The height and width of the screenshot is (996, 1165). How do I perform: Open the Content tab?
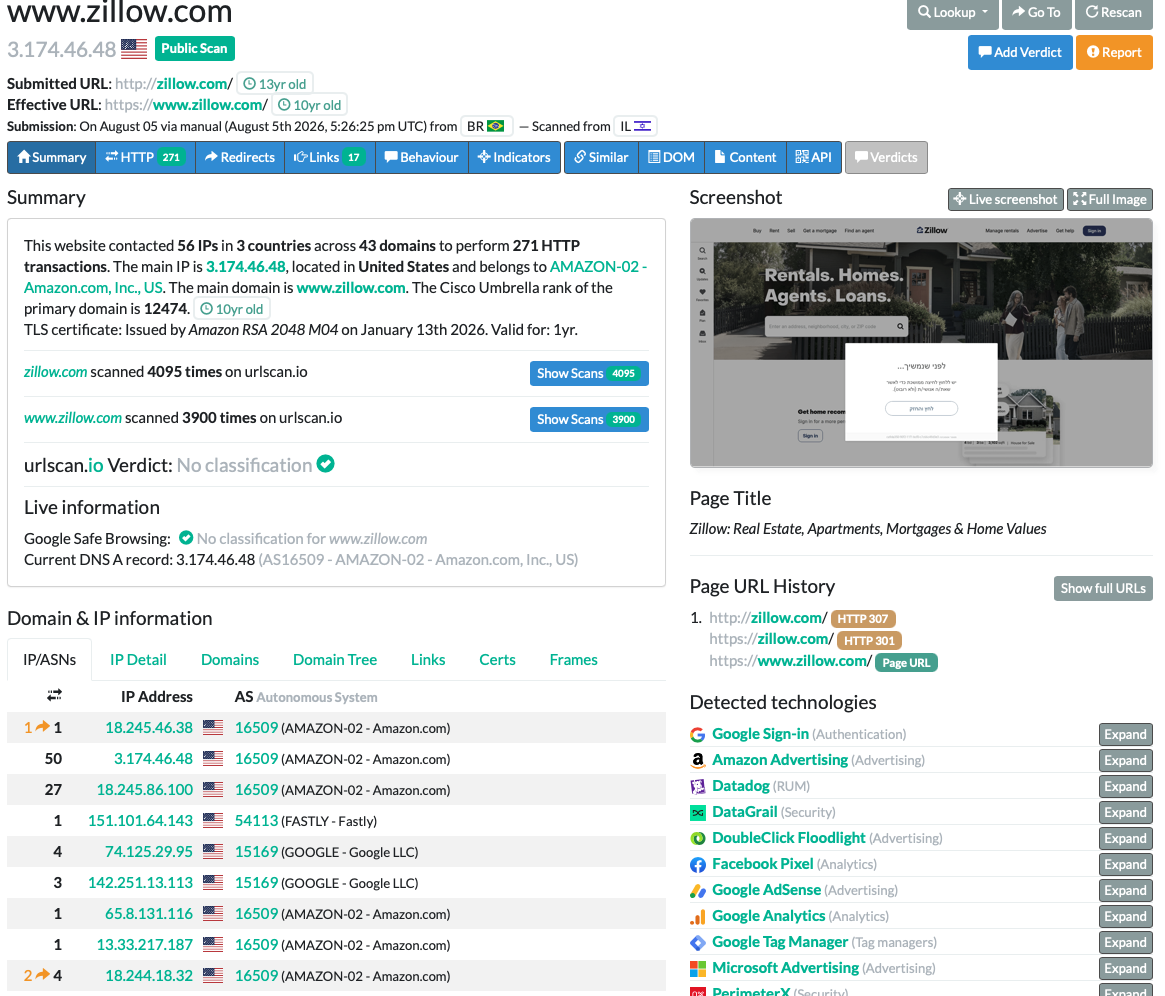[745, 157]
